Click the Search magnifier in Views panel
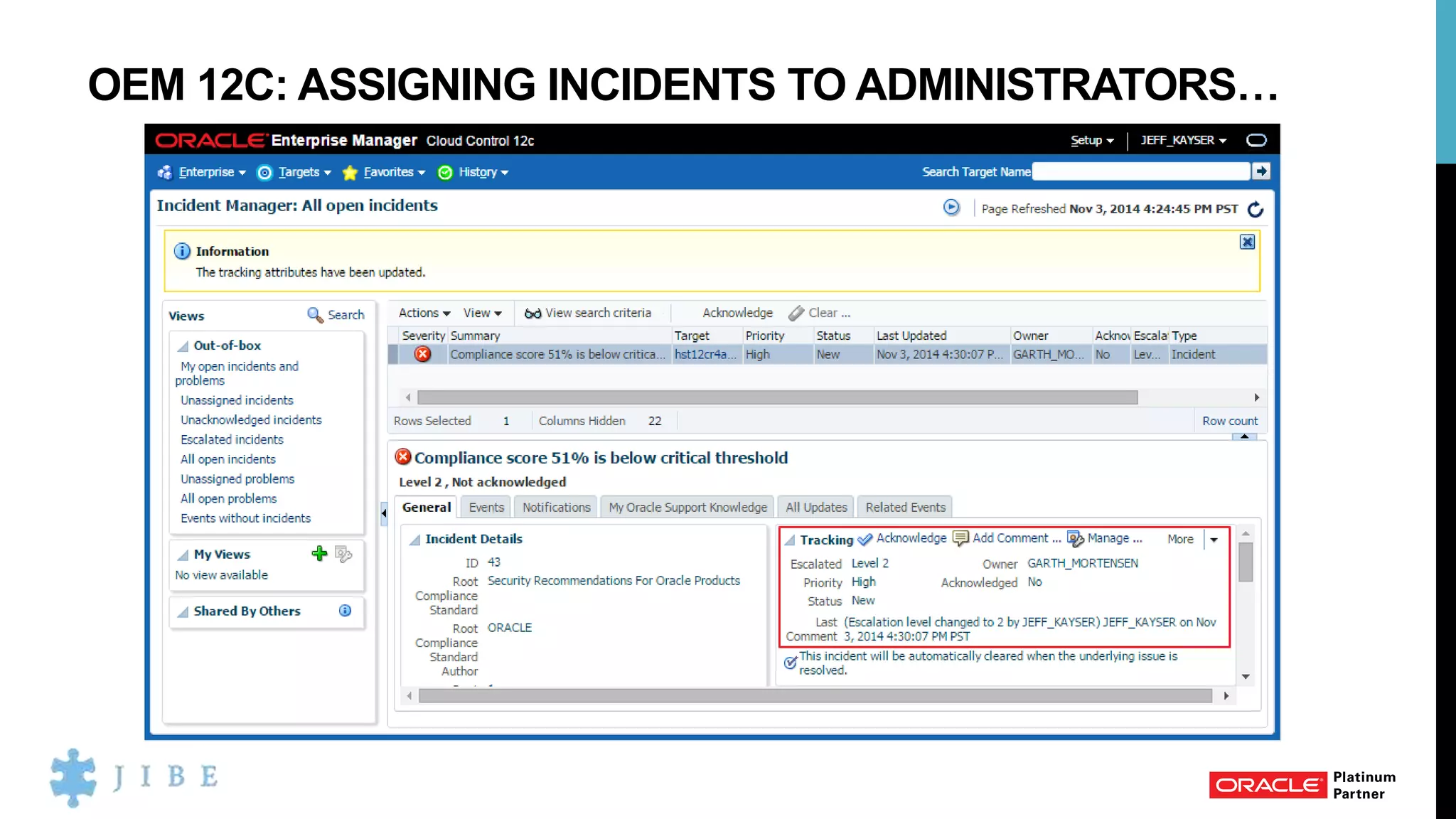1456x819 pixels. [314, 314]
